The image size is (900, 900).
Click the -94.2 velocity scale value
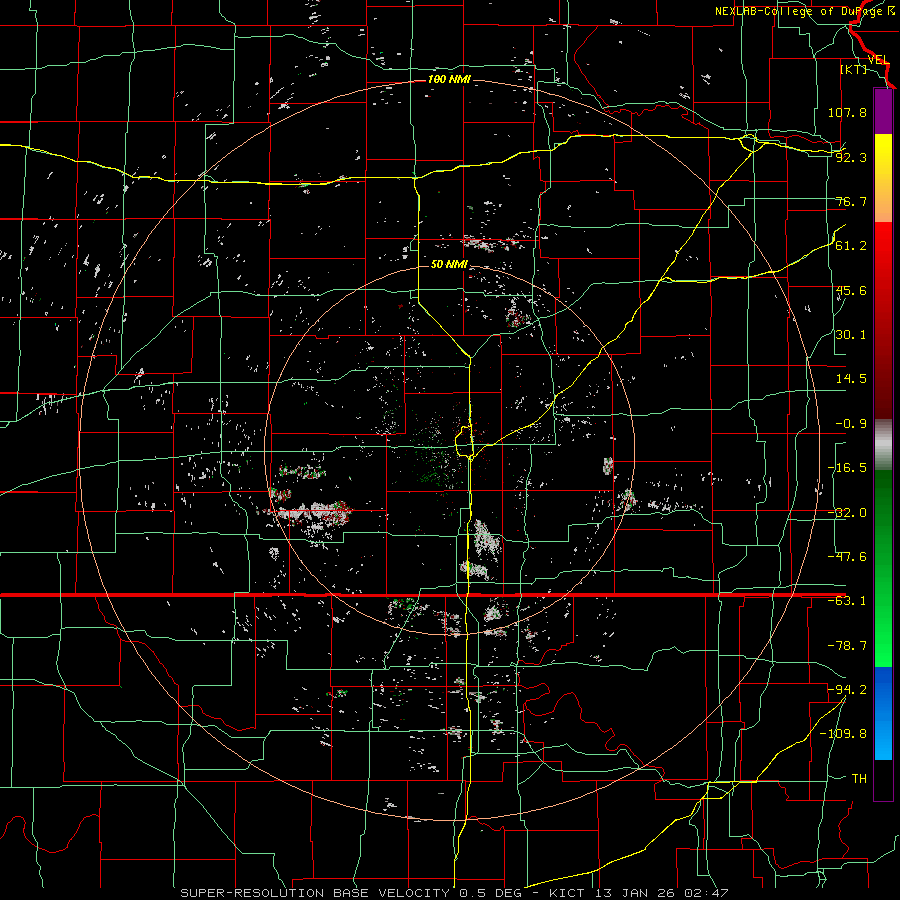tap(847, 689)
